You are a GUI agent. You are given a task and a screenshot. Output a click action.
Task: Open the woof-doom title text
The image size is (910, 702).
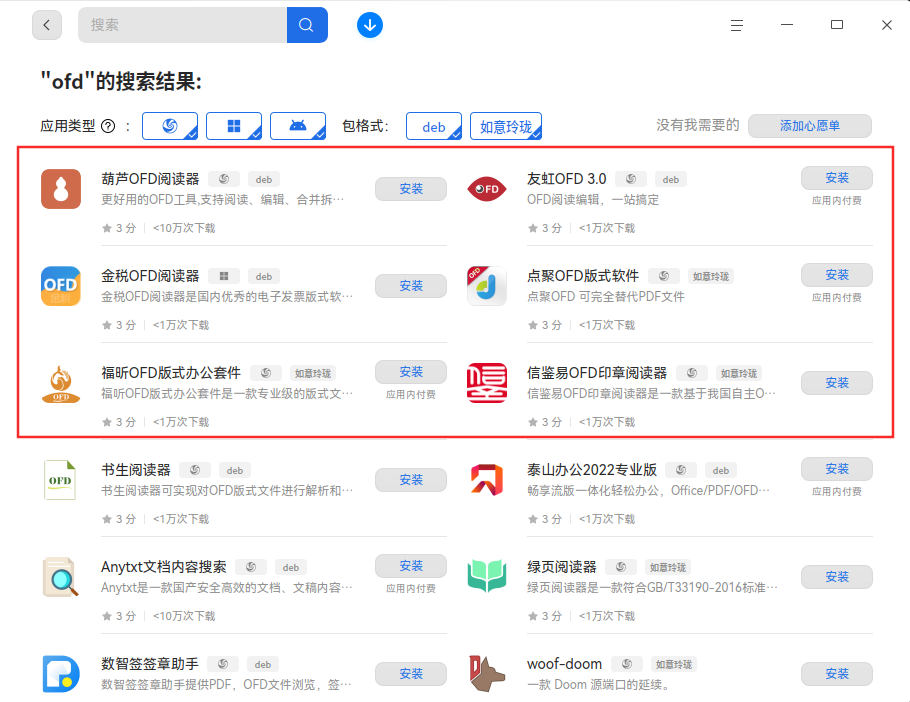[565, 664]
